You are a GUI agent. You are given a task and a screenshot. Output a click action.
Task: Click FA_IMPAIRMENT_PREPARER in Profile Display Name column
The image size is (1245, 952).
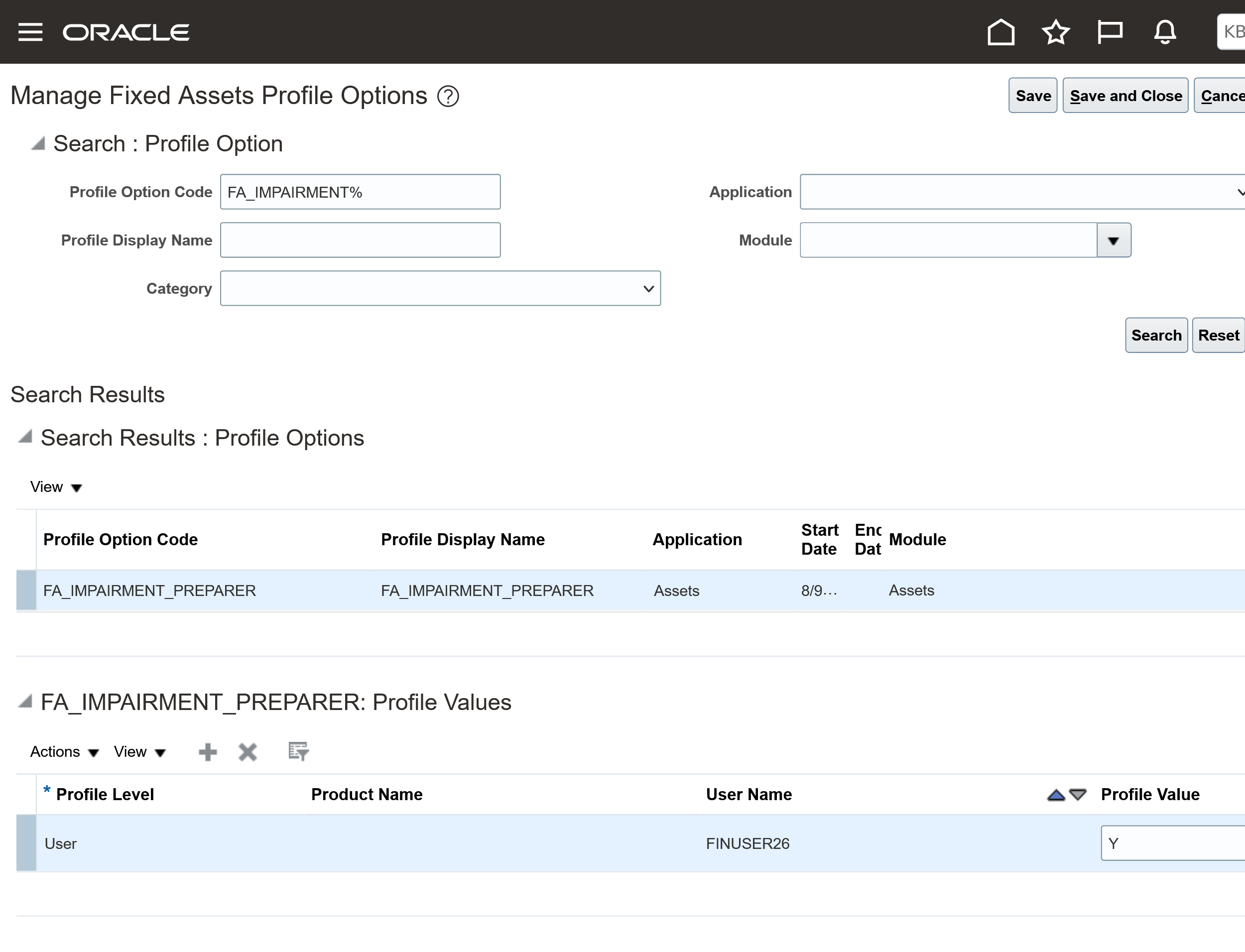(x=488, y=591)
